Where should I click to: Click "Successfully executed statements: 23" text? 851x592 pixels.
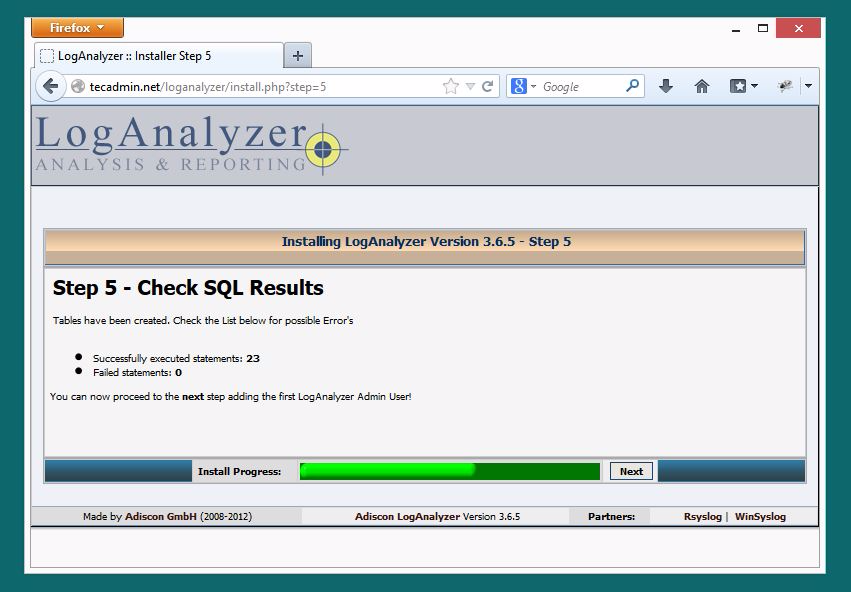[x=176, y=358]
